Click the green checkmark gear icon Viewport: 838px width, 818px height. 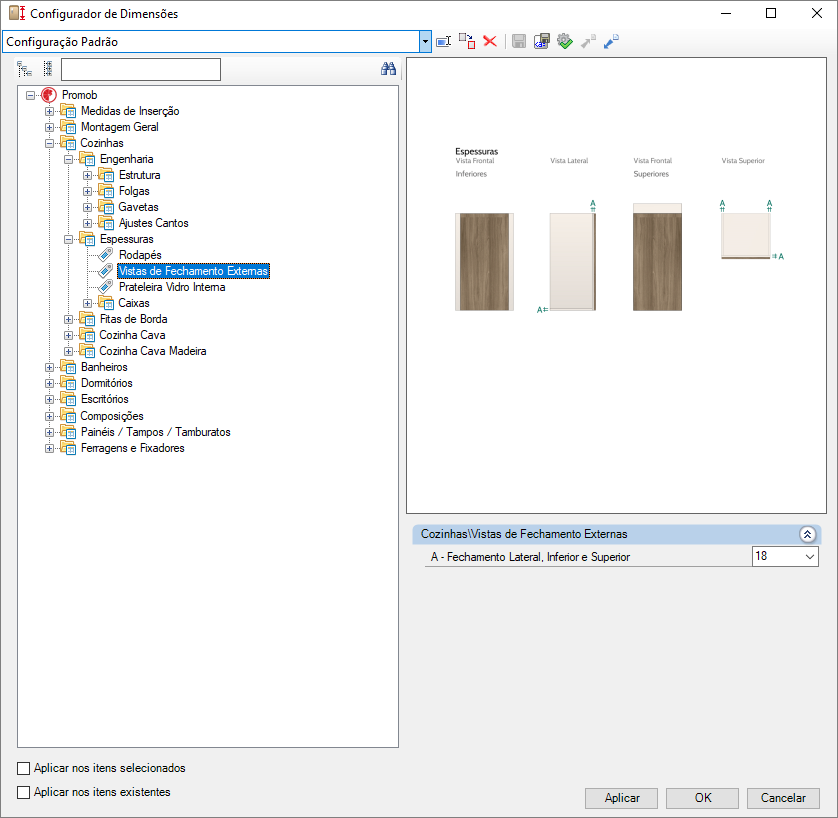tap(565, 41)
